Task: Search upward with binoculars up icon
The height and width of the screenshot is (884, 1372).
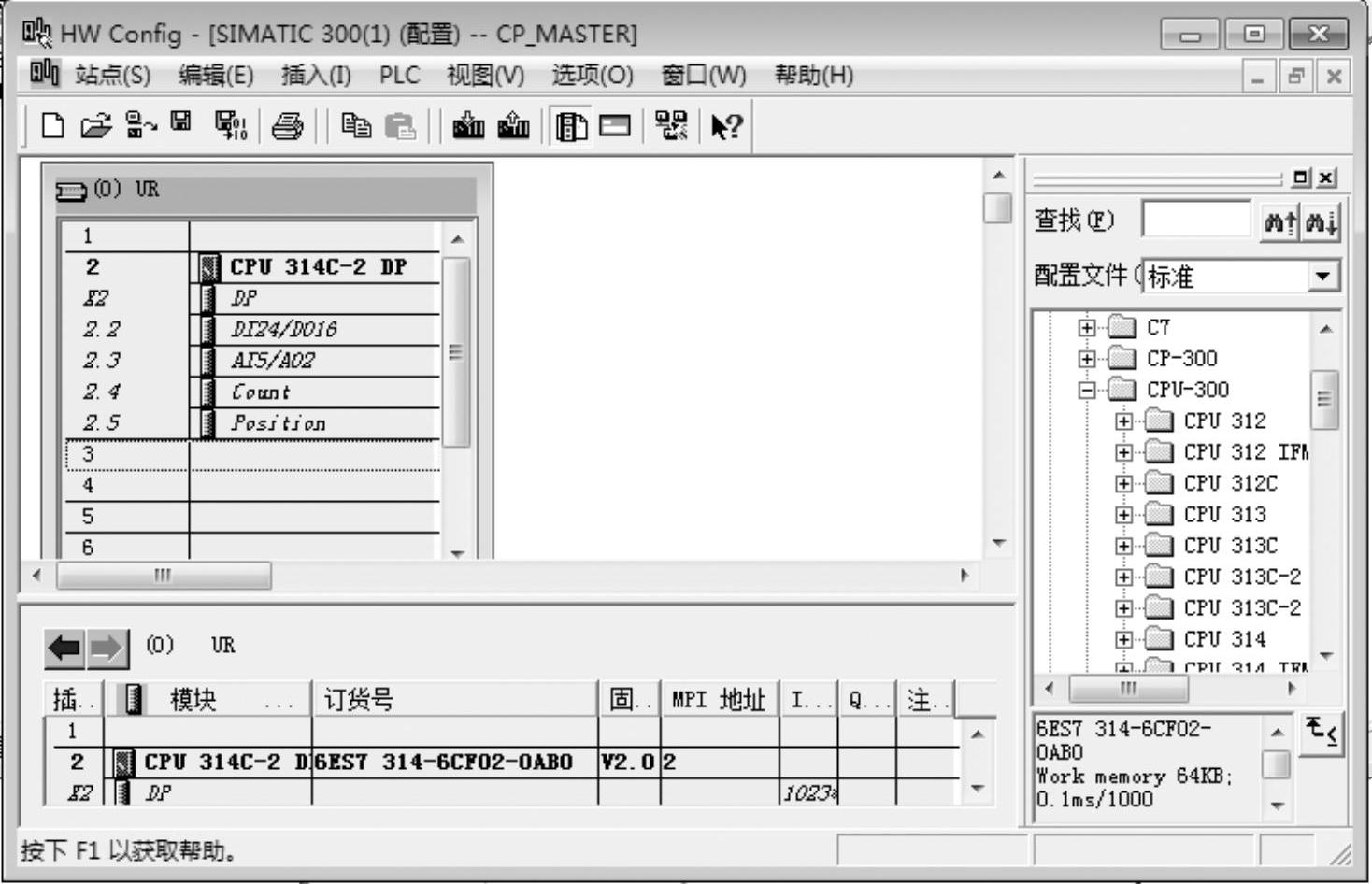Action: [1279, 221]
